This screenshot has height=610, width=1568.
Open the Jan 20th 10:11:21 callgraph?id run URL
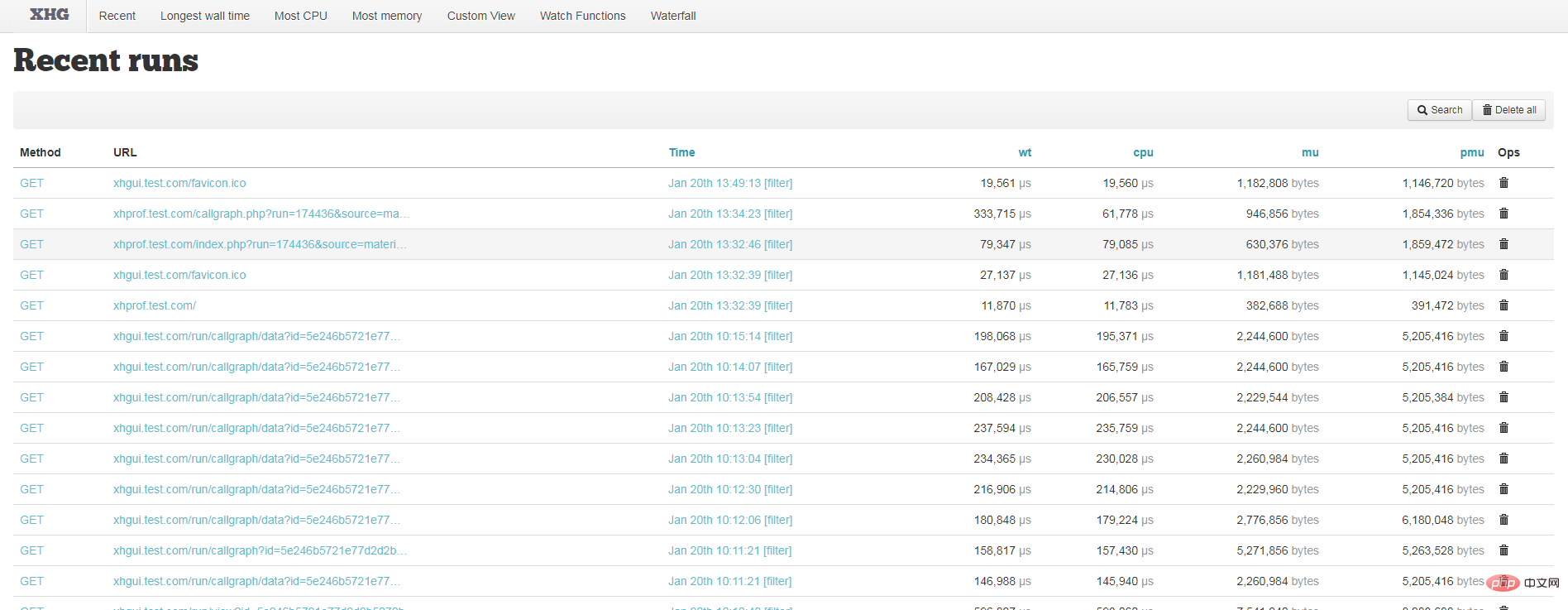click(259, 550)
